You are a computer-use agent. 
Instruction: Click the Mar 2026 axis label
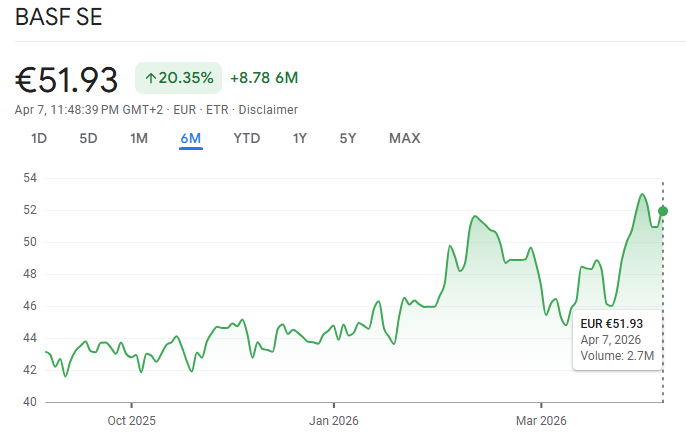pos(541,420)
